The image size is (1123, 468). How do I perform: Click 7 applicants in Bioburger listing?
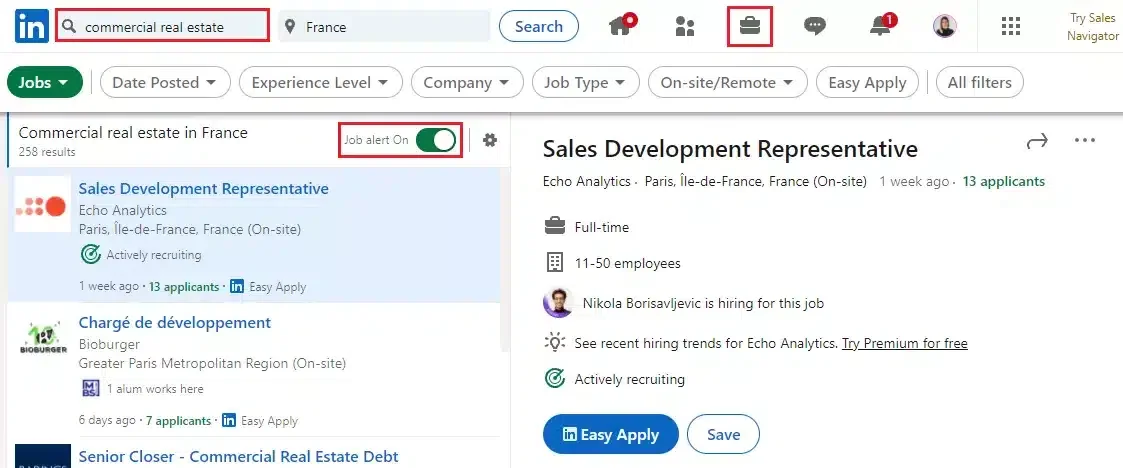[x=178, y=421]
